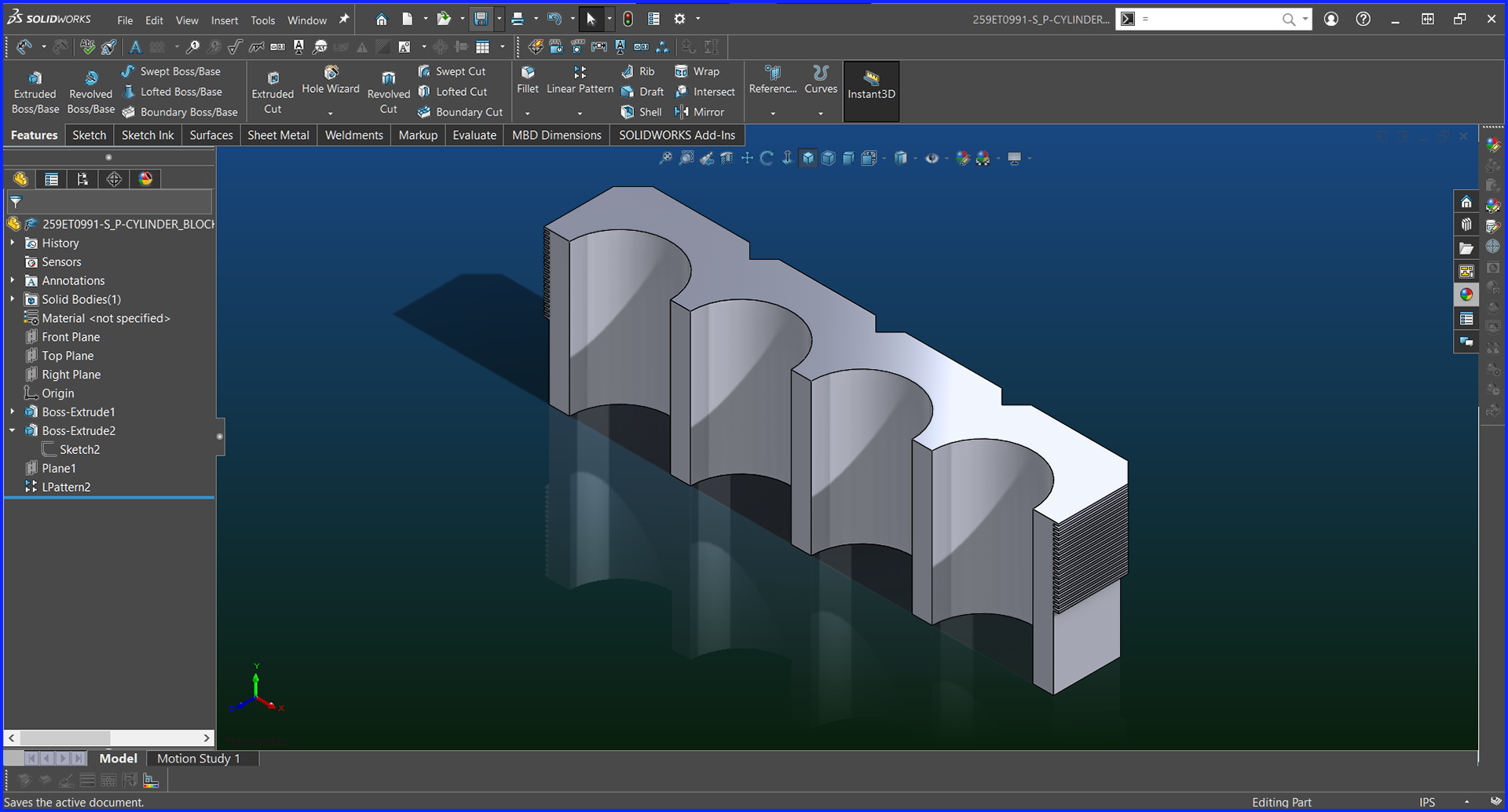
Task: Expand Solid Bodies(1) folder
Action: click(13, 299)
